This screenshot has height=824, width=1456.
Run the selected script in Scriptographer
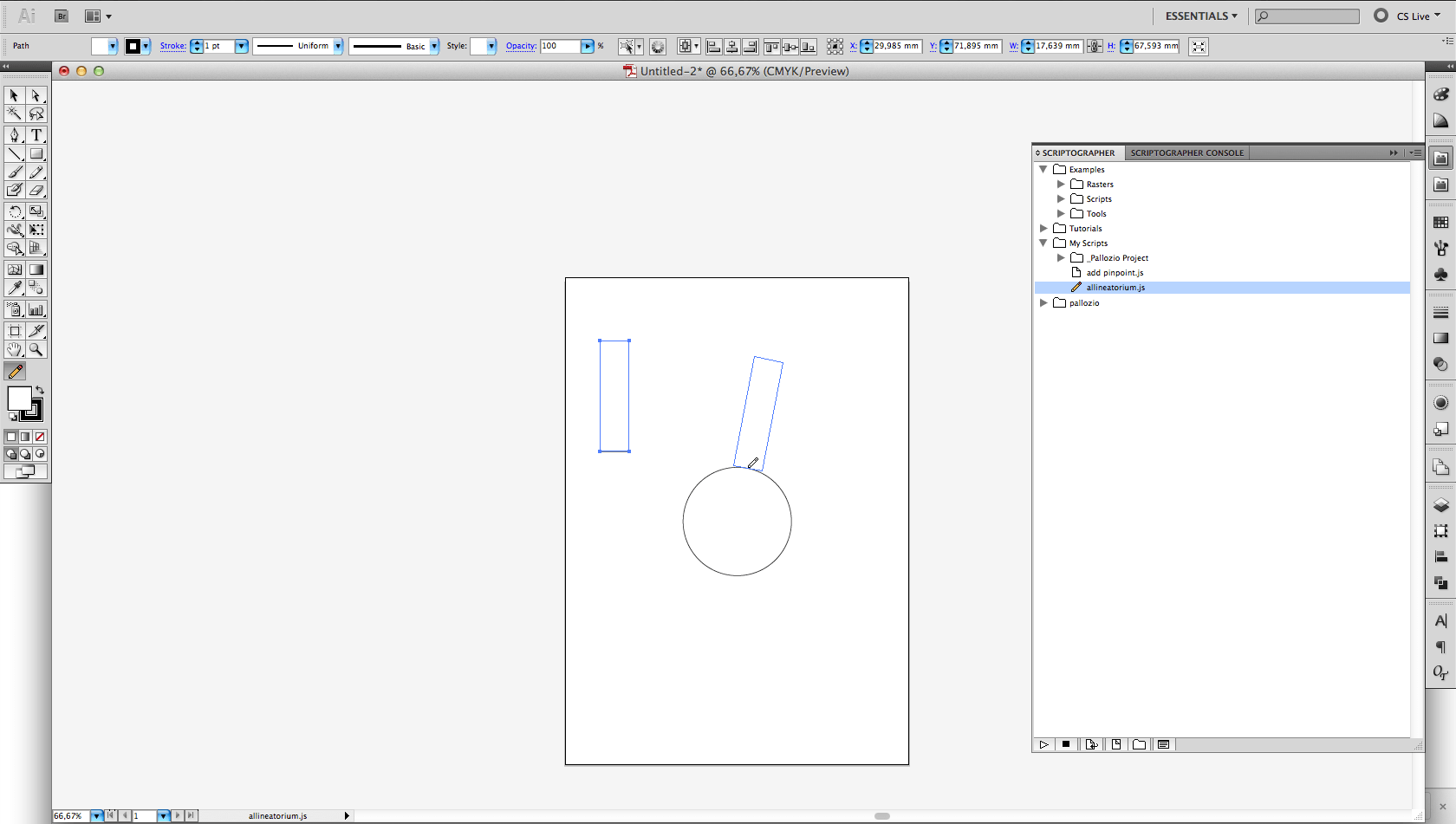click(x=1043, y=743)
